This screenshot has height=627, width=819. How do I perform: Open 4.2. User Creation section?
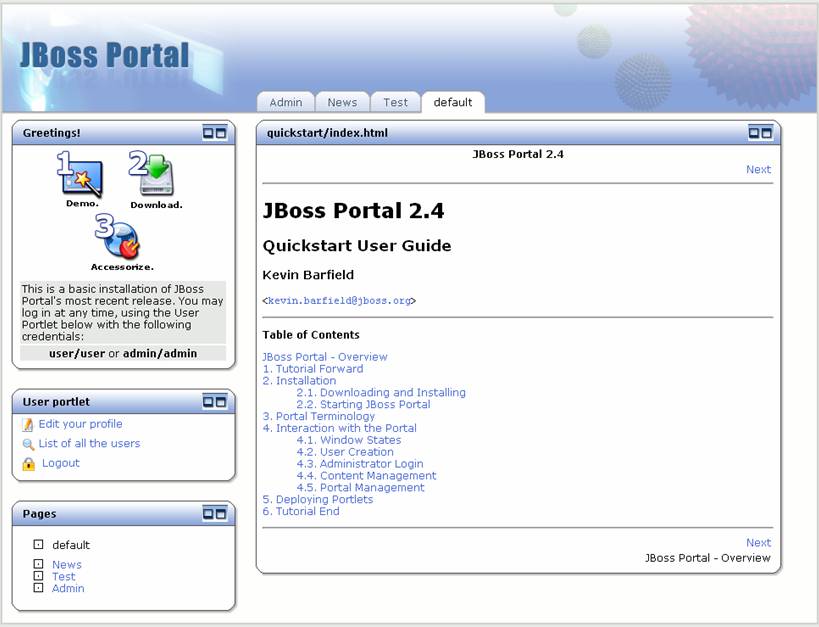click(x=345, y=452)
